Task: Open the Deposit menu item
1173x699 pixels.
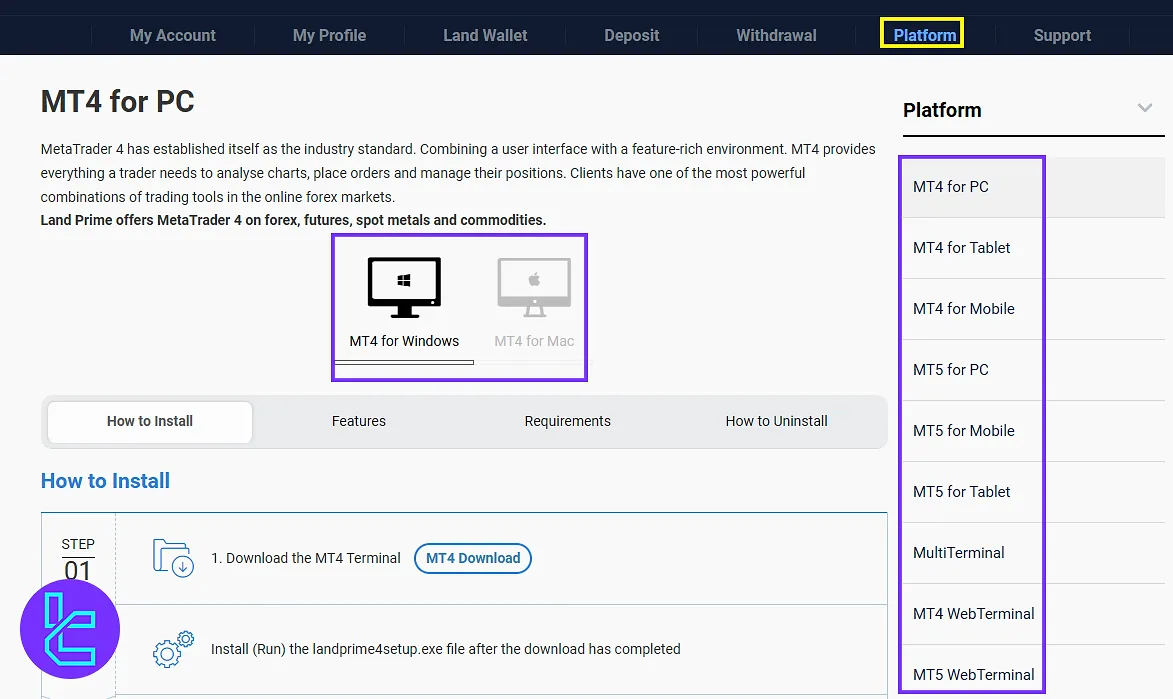Action: click(x=631, y=35)
